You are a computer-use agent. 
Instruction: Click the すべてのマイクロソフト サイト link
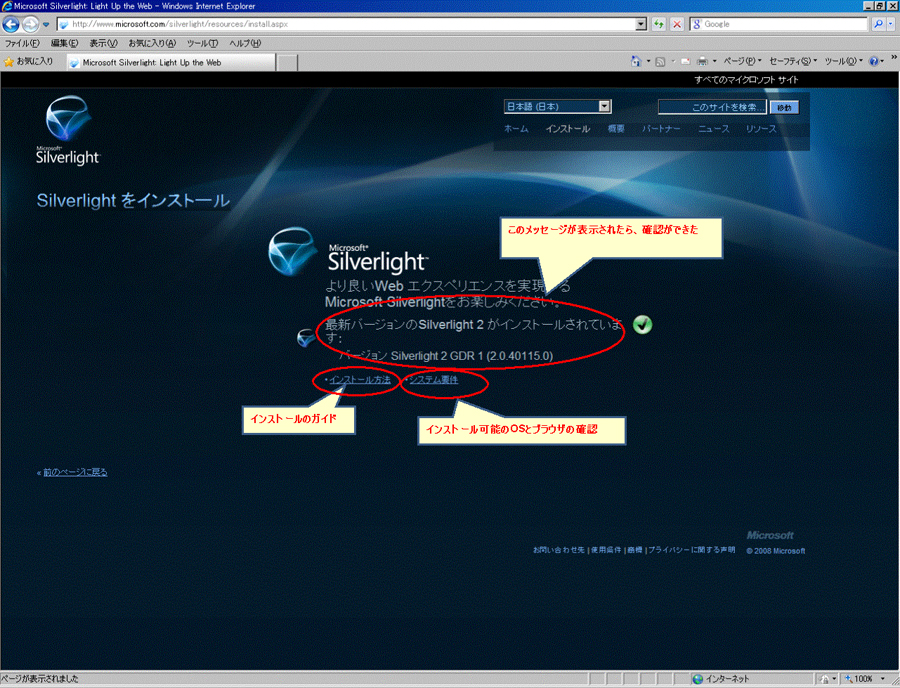pyautogui.click(x=746, y=80)
